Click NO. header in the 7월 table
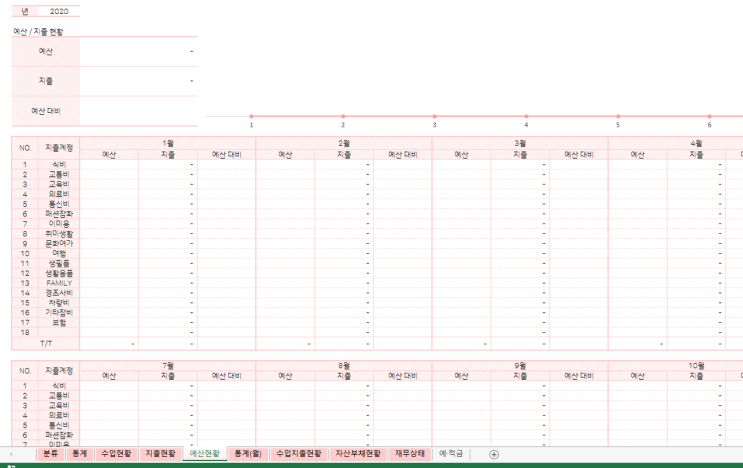The image size is (743, 468). [25, 370]
